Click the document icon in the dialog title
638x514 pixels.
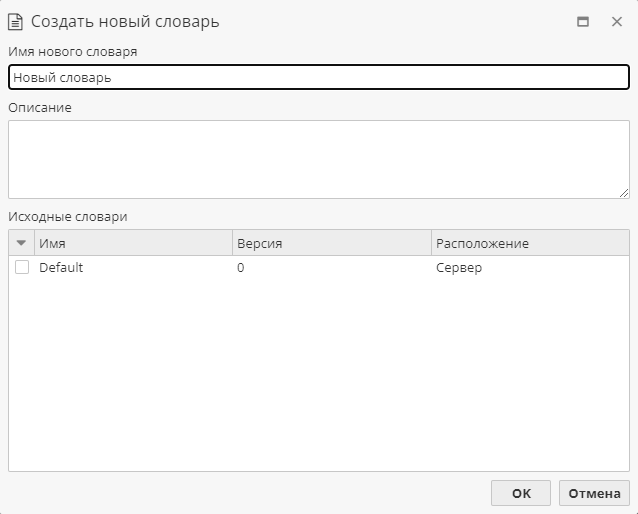(15, 22)
